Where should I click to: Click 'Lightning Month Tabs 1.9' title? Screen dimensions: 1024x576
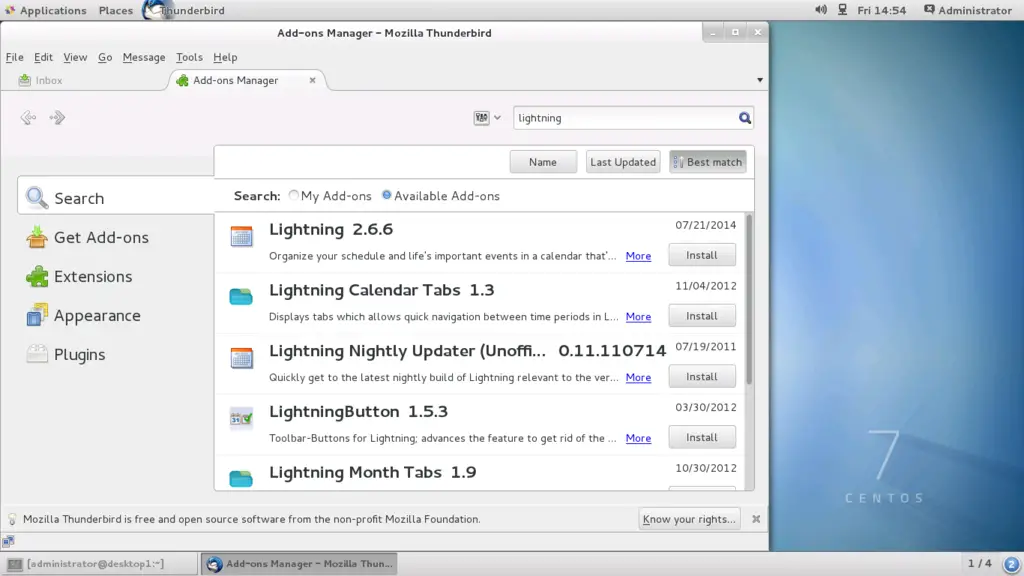click(372, 472)
